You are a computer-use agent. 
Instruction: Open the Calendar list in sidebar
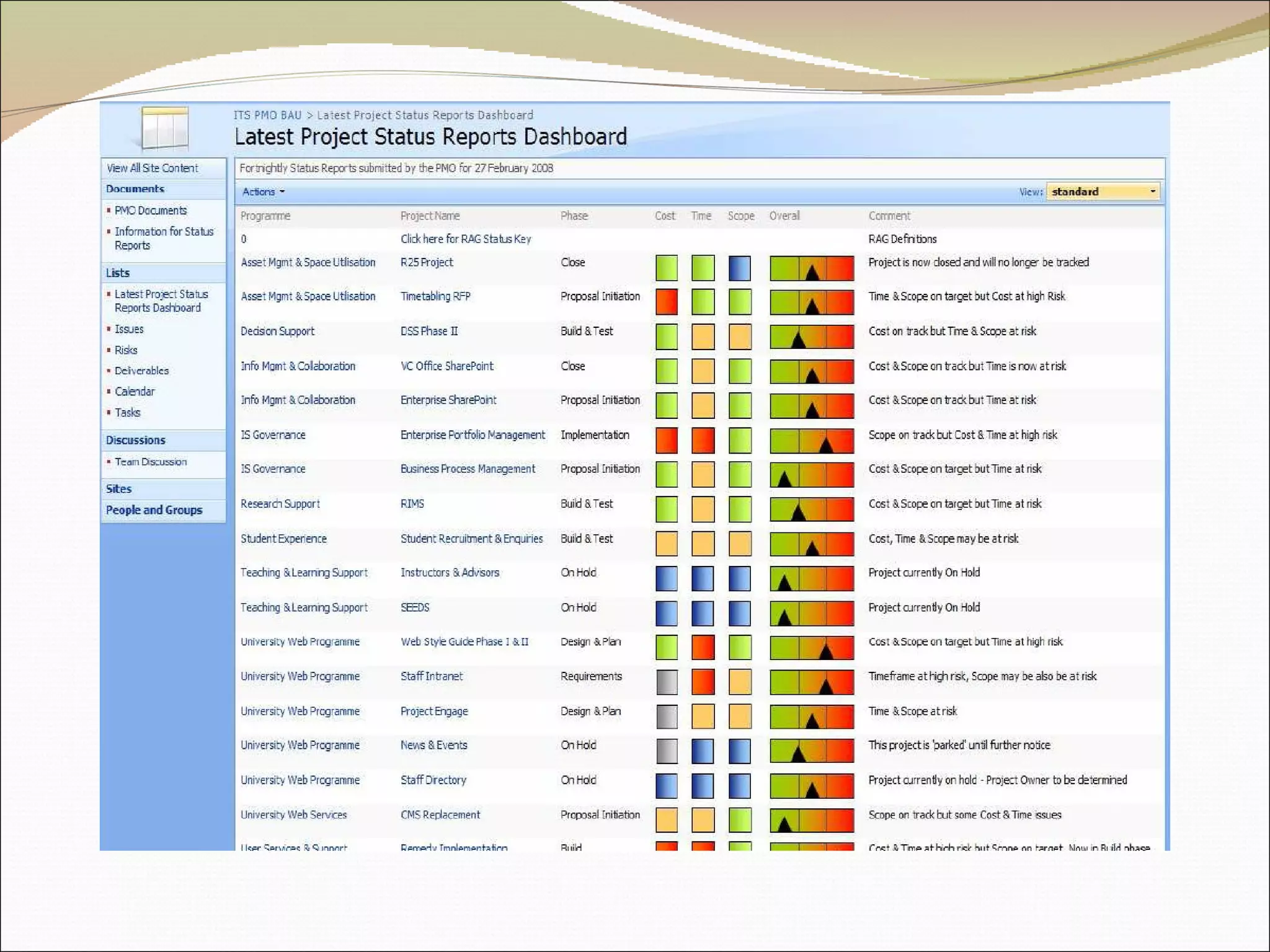tap(135, 391)
